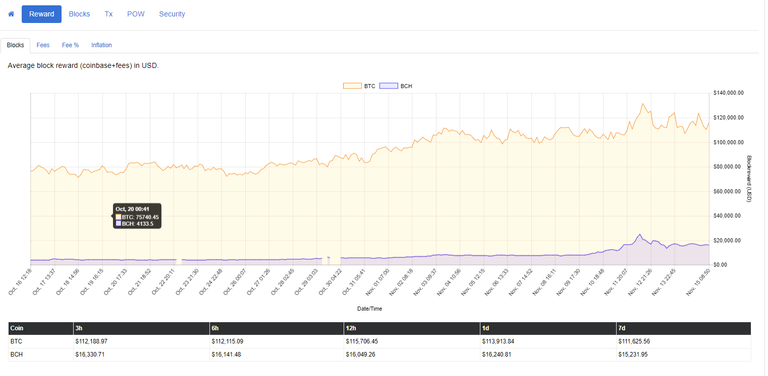This screenshot has width=768, height=376.
Task: Click the Date/Time x-axis title
Action: point(369,309)
